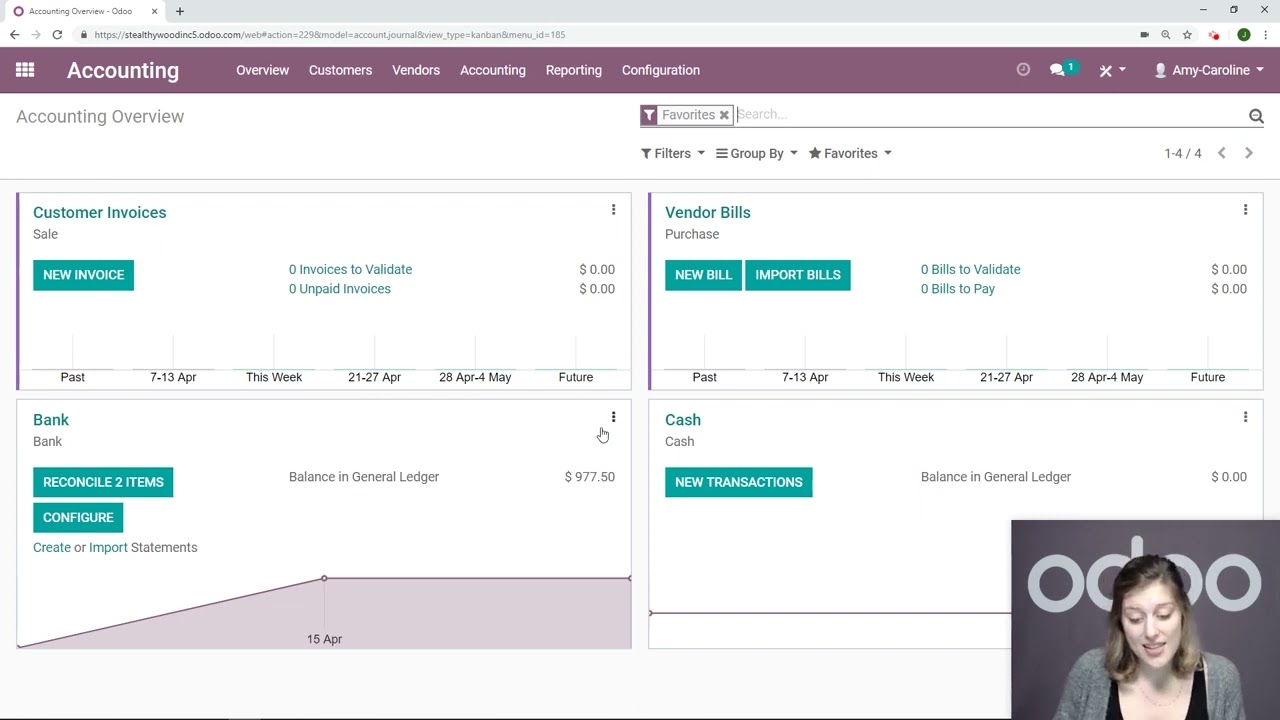This screenshot has height=720, width=1280.
Task: Click the search magnifier icon
Action: tap(1256, 116)
